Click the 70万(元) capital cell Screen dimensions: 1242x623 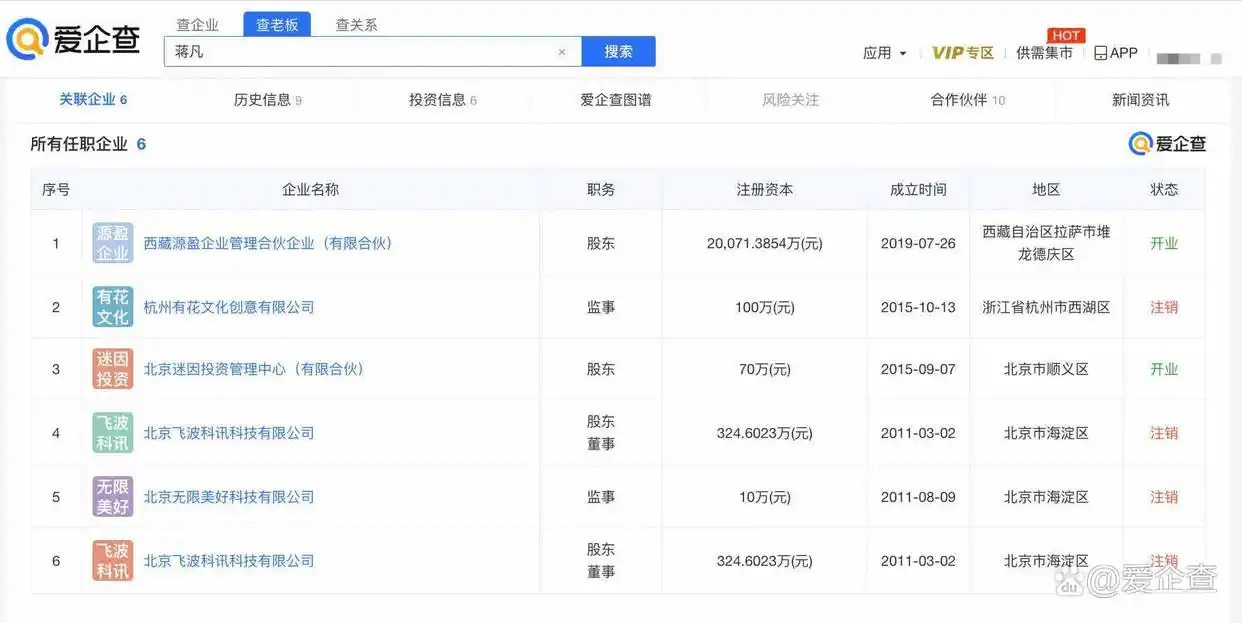764,369
